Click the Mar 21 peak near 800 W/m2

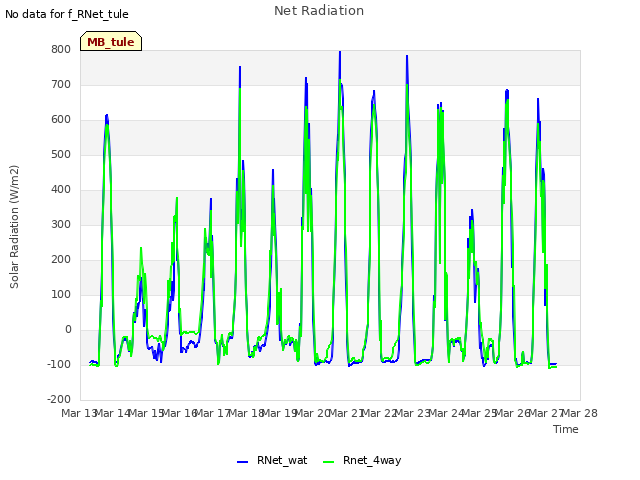coord(340,52)
